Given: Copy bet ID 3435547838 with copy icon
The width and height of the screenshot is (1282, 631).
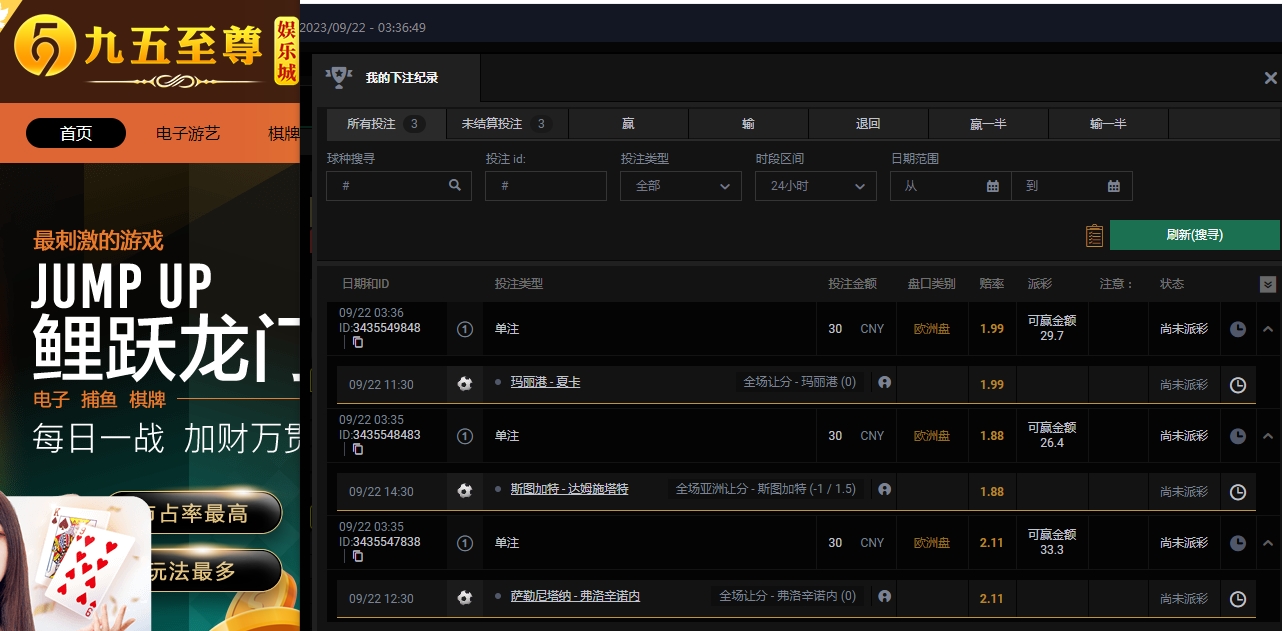Looking at the screenshot, I should click(x=358, y=556).
